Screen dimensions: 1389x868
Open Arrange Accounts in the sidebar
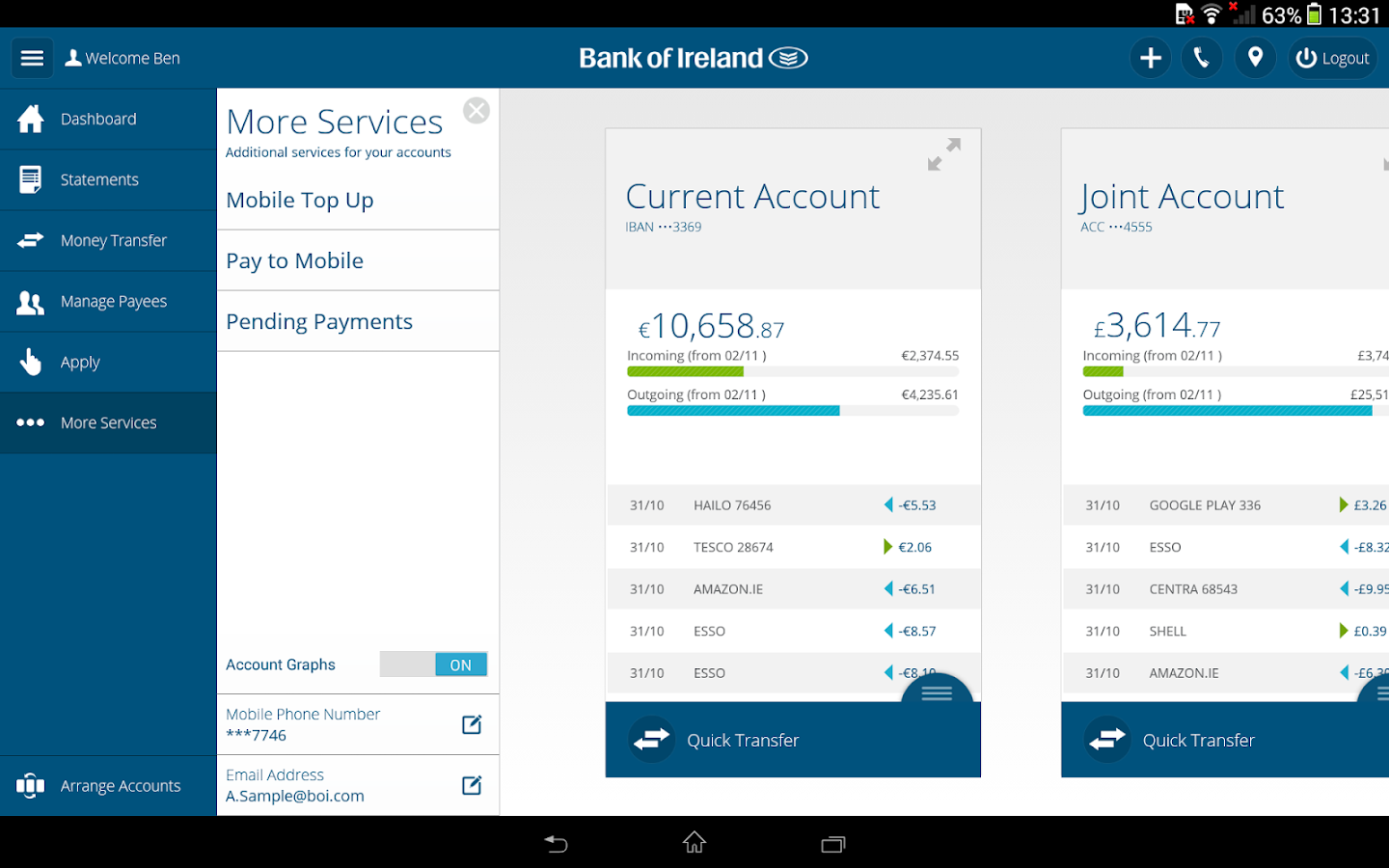(x=108, y=786)
